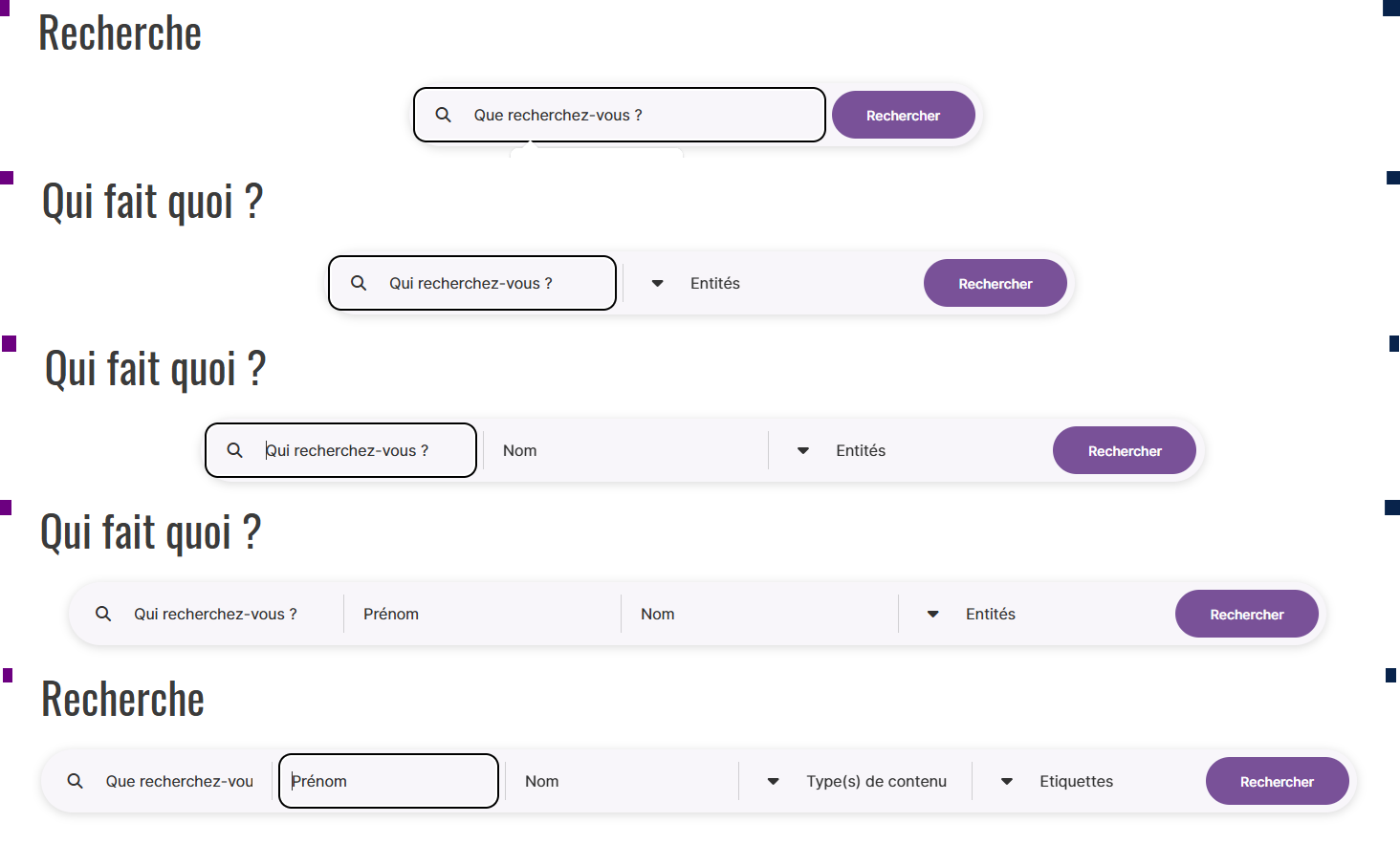The image size is (1400, 866).
Task: Click Rechercher in the bar with Nom but no Prénom
Action: 1124,450
